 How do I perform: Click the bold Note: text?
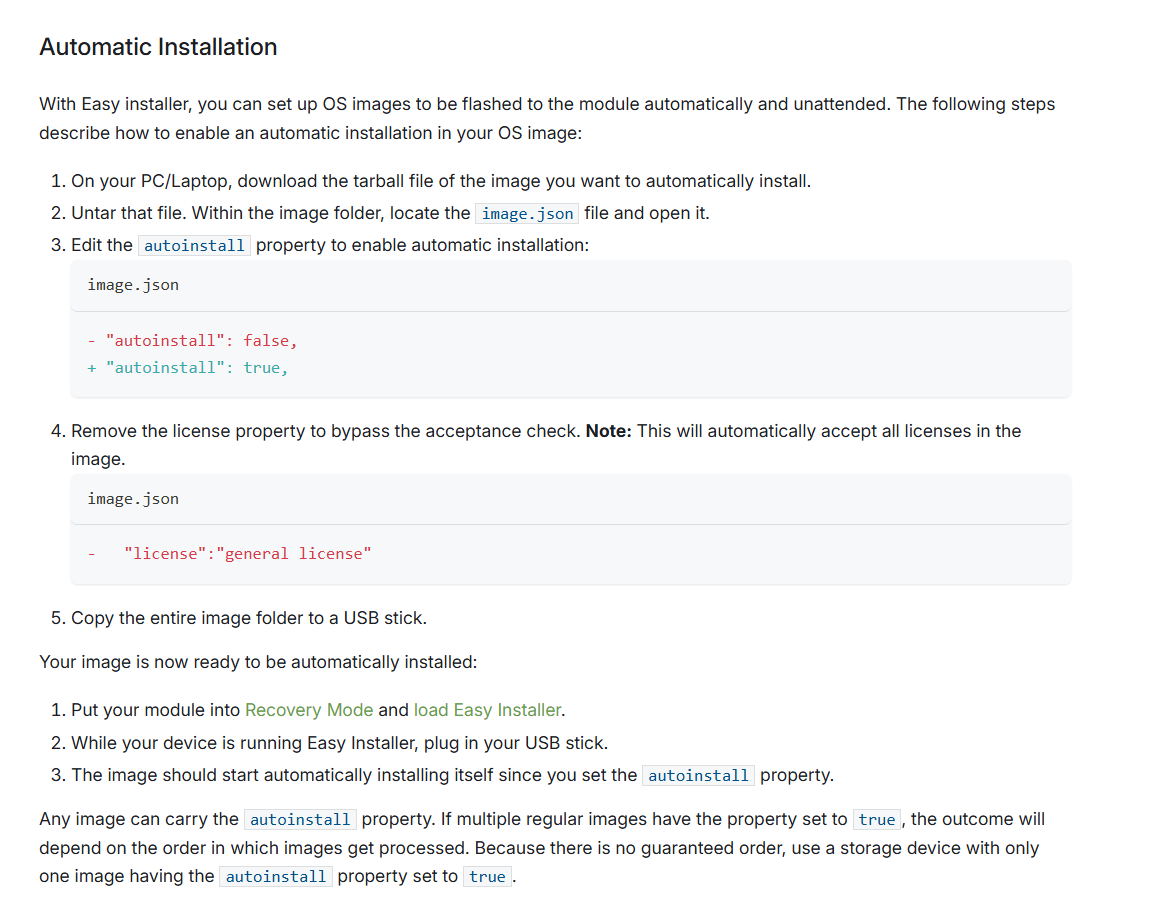pyautogui.click(x=608, y=431)
